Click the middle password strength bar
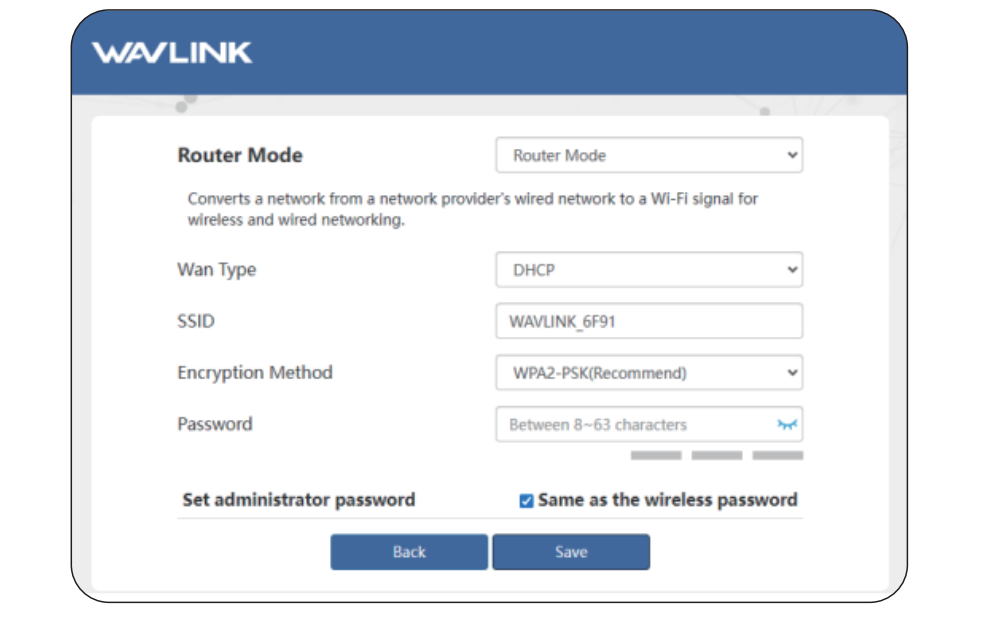The width and height of the screenshot is (984, 618). [x=717, y=456]
